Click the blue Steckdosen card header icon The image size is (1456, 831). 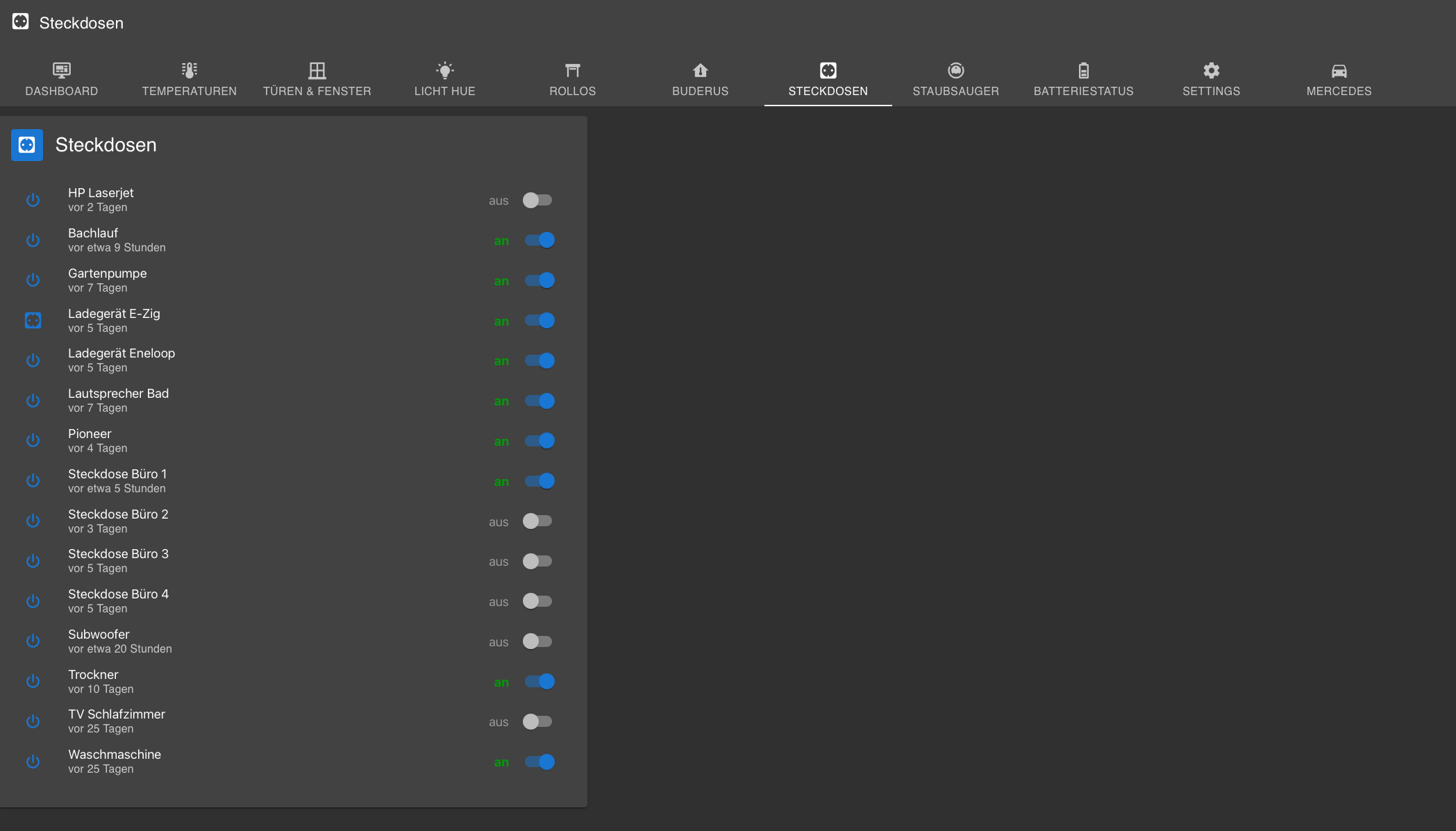[x=27, y=144]
